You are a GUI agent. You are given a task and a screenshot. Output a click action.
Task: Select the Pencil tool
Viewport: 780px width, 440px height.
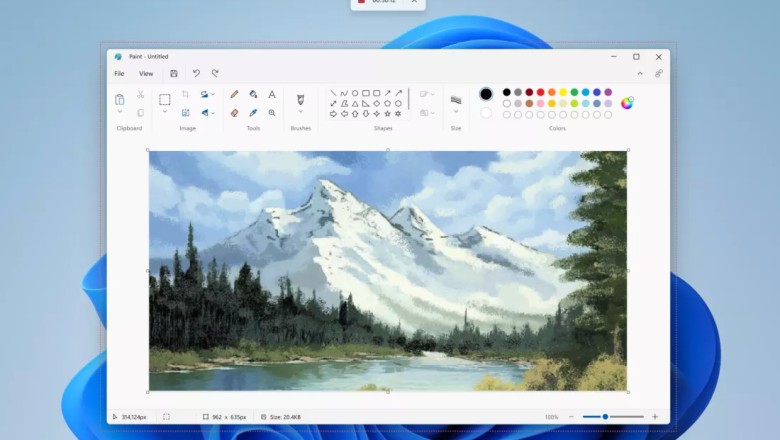(234, 94)
